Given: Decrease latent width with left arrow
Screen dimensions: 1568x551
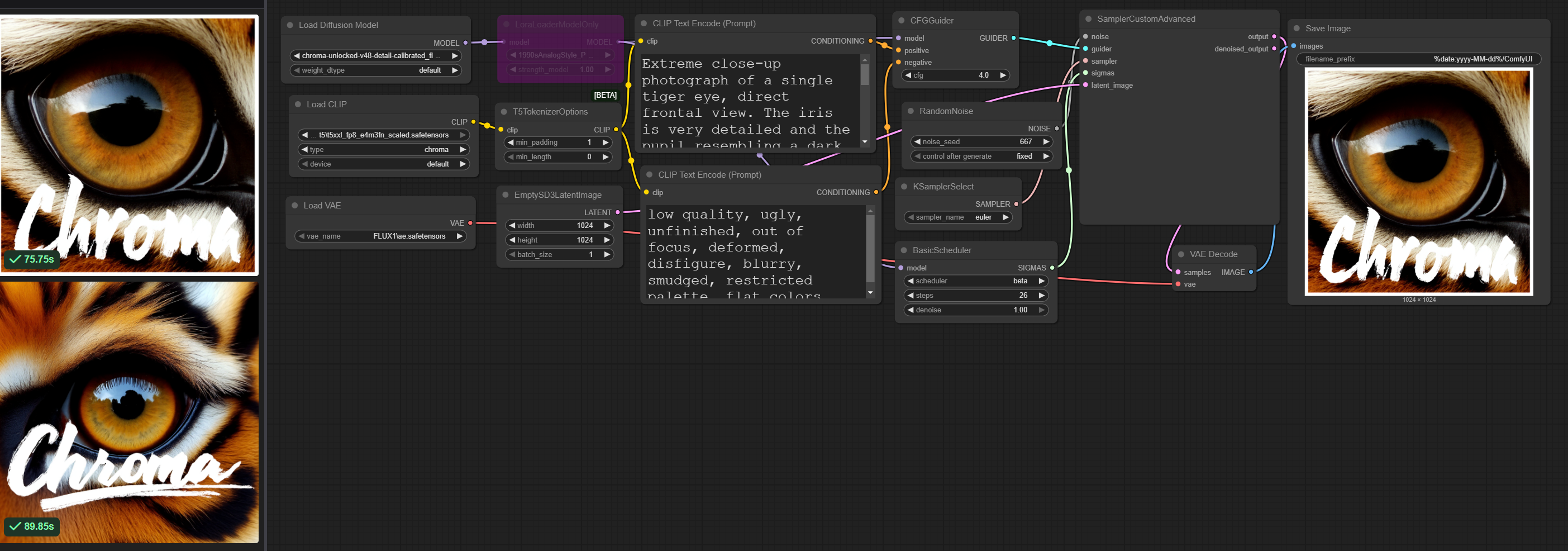Looking at the screenshot, I should tap(512, 225).
